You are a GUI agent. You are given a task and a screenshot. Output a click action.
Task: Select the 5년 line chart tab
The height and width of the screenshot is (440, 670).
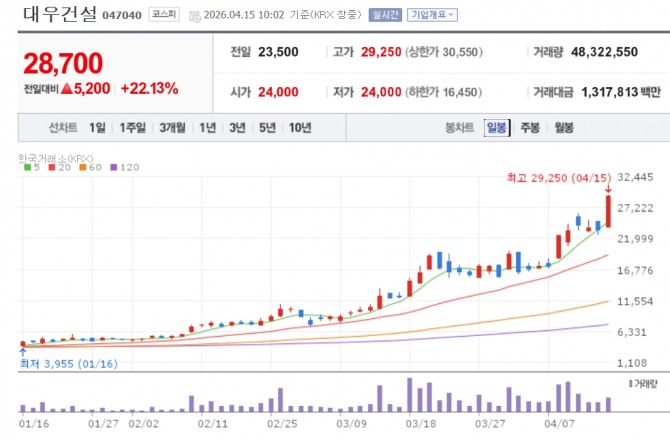point(267,127)
